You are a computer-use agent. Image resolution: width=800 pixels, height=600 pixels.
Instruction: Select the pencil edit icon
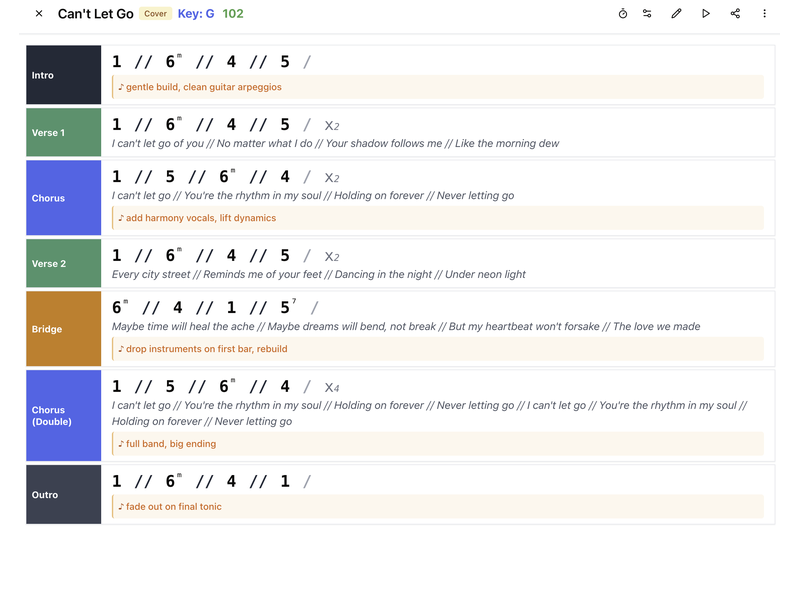[x=676, y=13]
